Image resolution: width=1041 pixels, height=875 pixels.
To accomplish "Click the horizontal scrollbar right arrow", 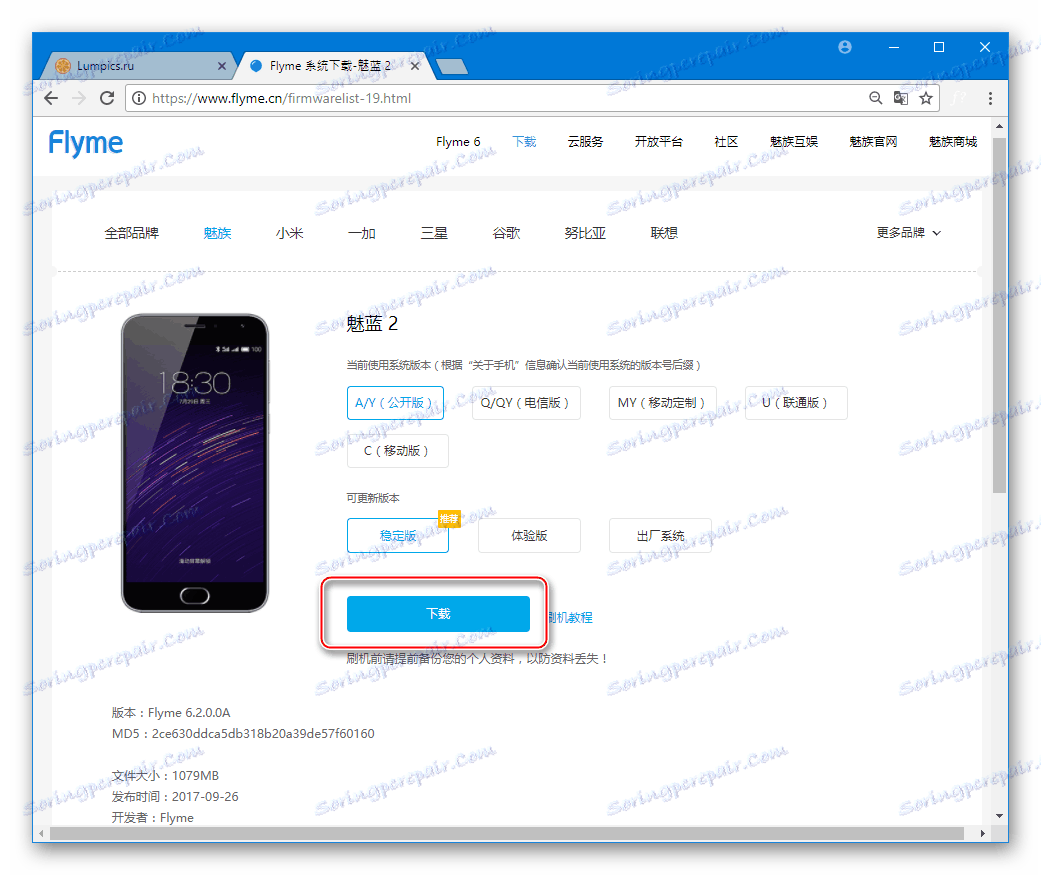I will click(982, 833).
